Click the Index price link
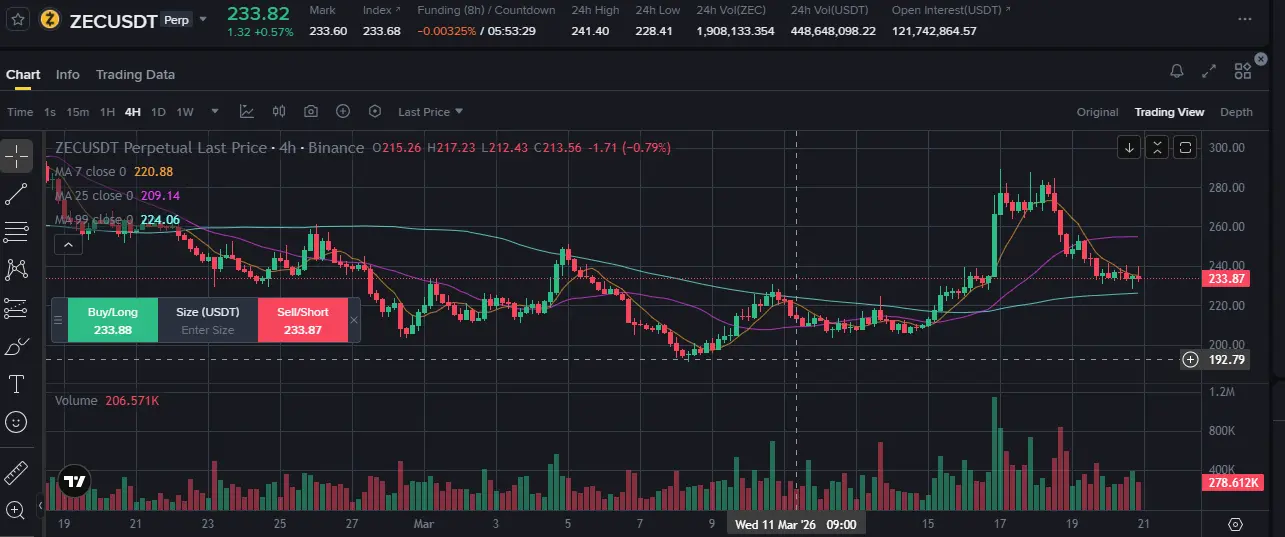Image resolution: width=1285 pixels, height=537 pixels. point(382,10)
